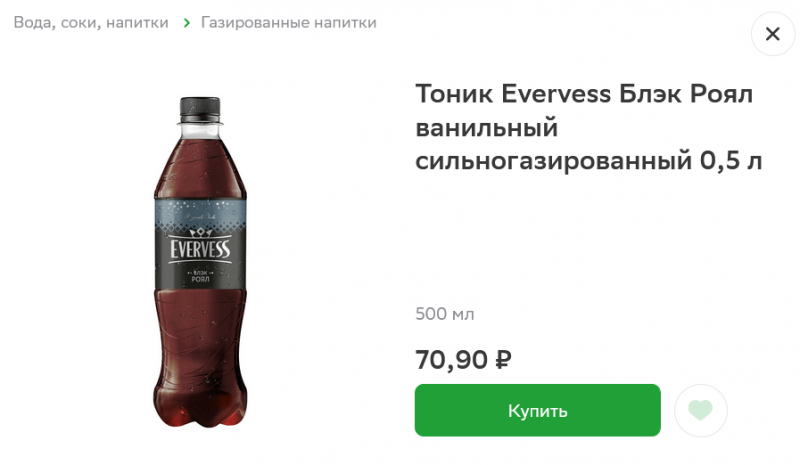
Task: Click the ruble currency sign
Action: (x=503, y=360)
